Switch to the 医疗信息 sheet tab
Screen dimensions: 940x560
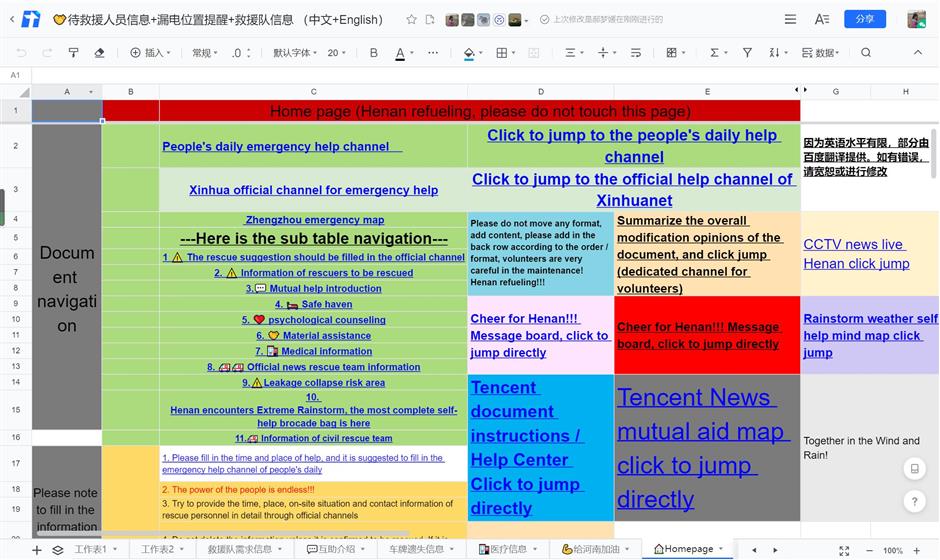click(509, 549)
